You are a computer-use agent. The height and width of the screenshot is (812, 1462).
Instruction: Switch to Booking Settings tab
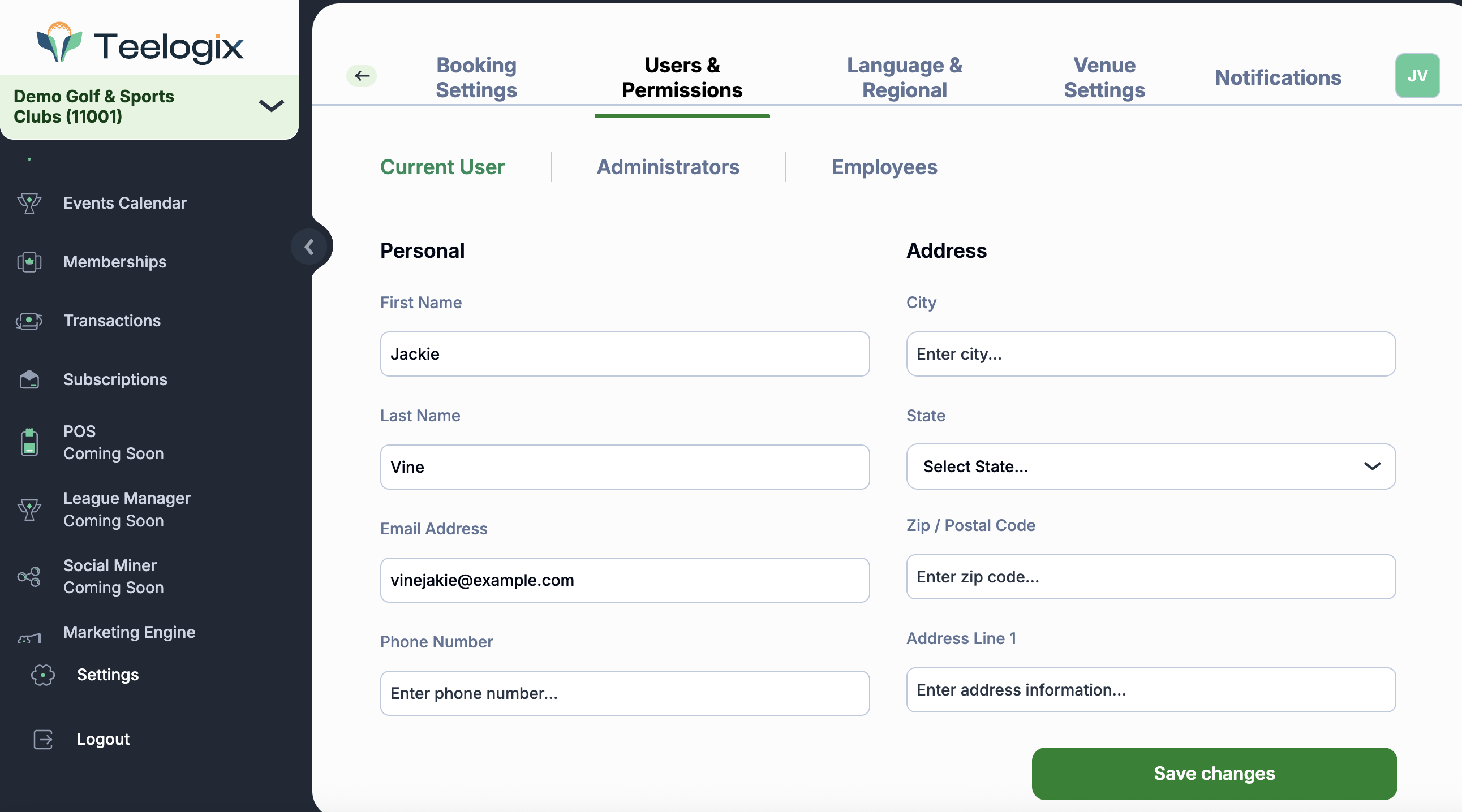tap(476, 77)
